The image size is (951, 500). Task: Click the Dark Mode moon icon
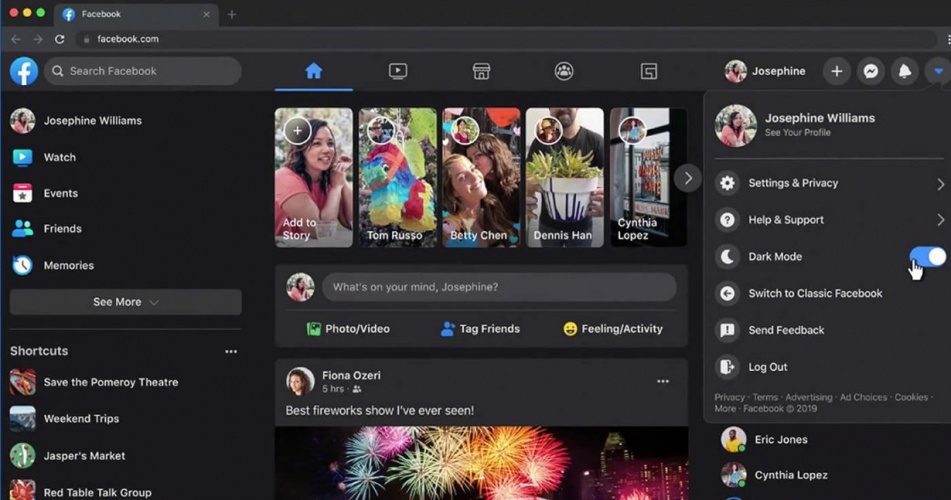(727, 257)
